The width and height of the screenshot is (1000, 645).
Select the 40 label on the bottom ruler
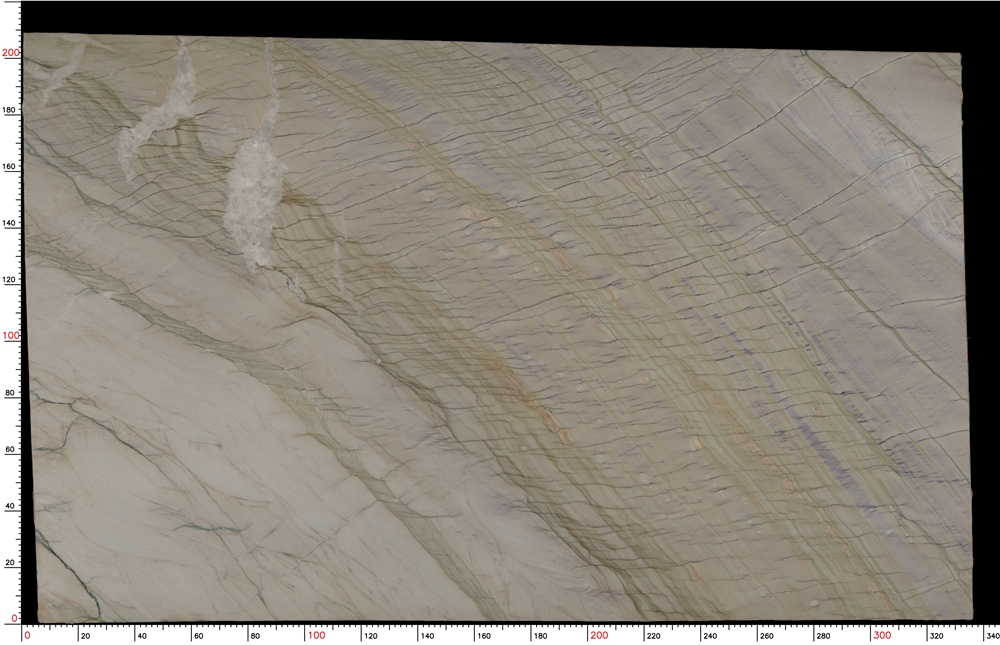click(x=142, y=636)
